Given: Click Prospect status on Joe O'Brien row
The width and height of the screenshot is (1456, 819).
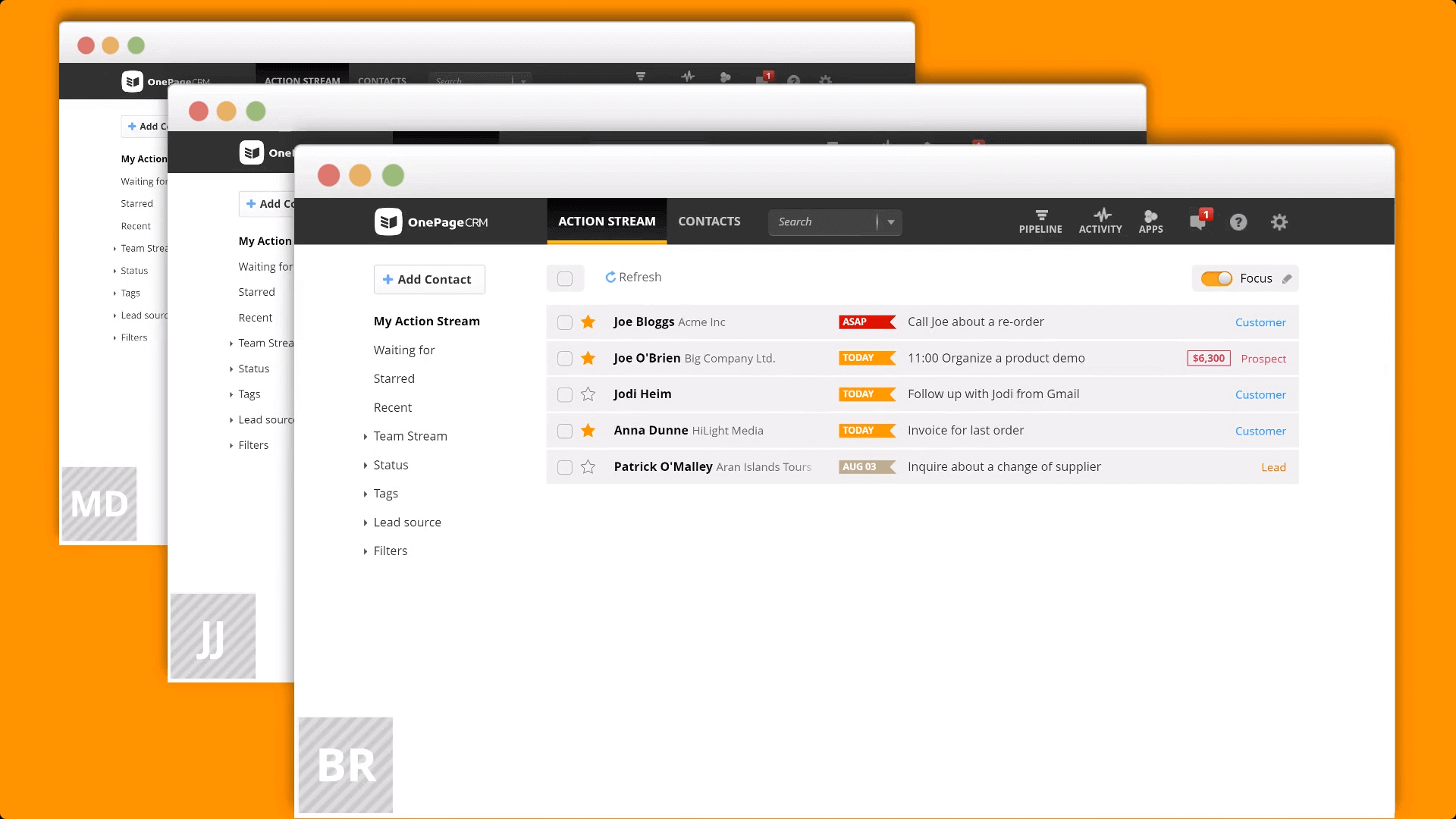Looking at the screenshot, I should pos(1263,359).
